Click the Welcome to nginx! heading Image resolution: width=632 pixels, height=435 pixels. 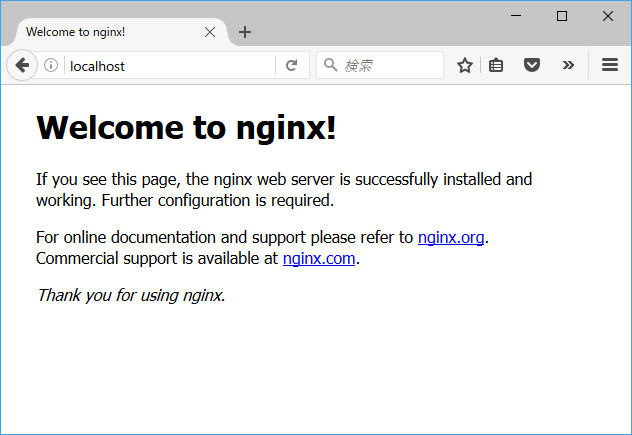click(186, 127)
